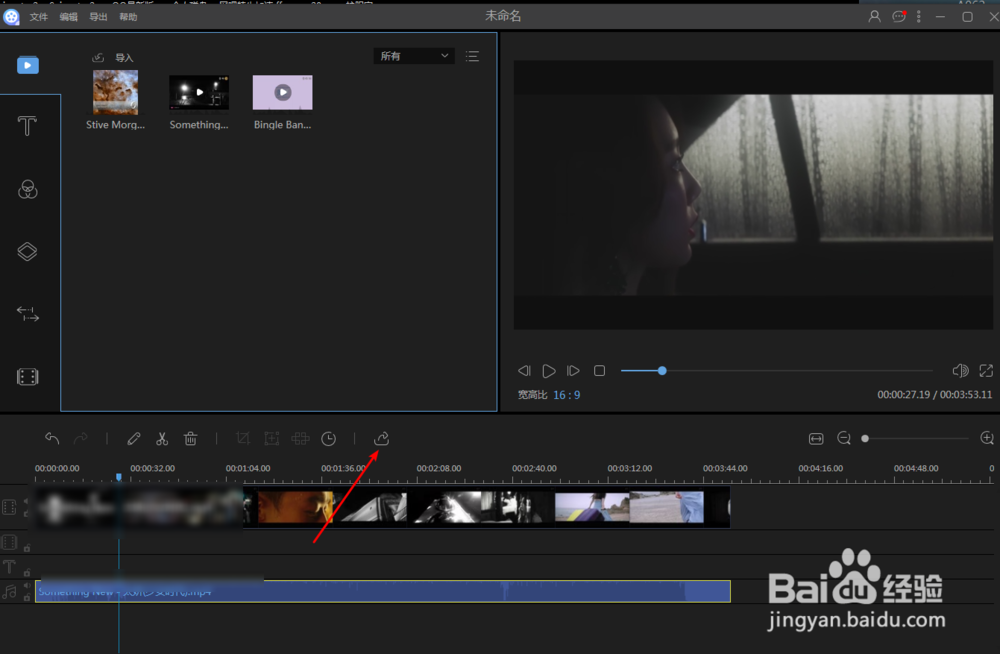Select the Something New audio clip on timeline

point(383,591)
